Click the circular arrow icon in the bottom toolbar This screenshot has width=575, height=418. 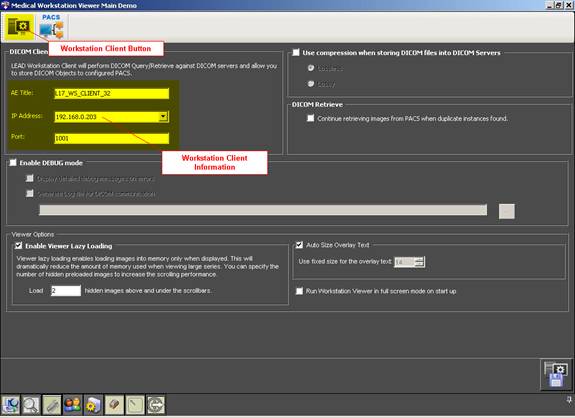tap(155, 405)
